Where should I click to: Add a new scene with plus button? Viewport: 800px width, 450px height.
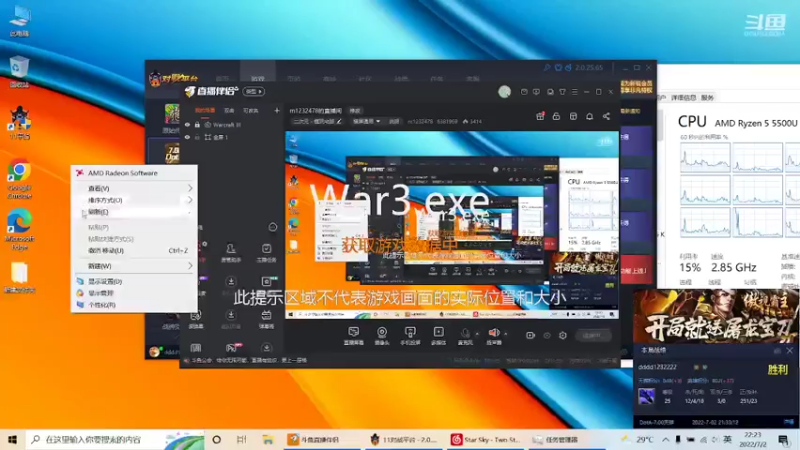coord(277,110)
